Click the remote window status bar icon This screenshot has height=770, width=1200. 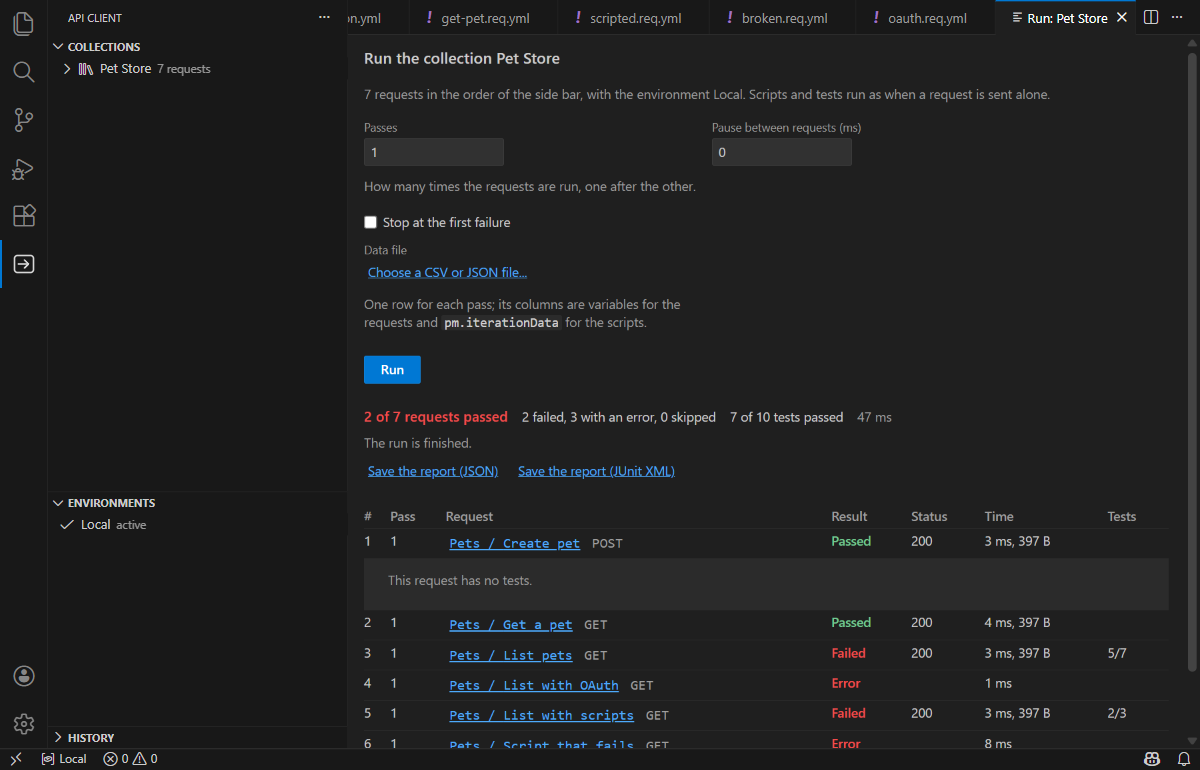point(16,759)
